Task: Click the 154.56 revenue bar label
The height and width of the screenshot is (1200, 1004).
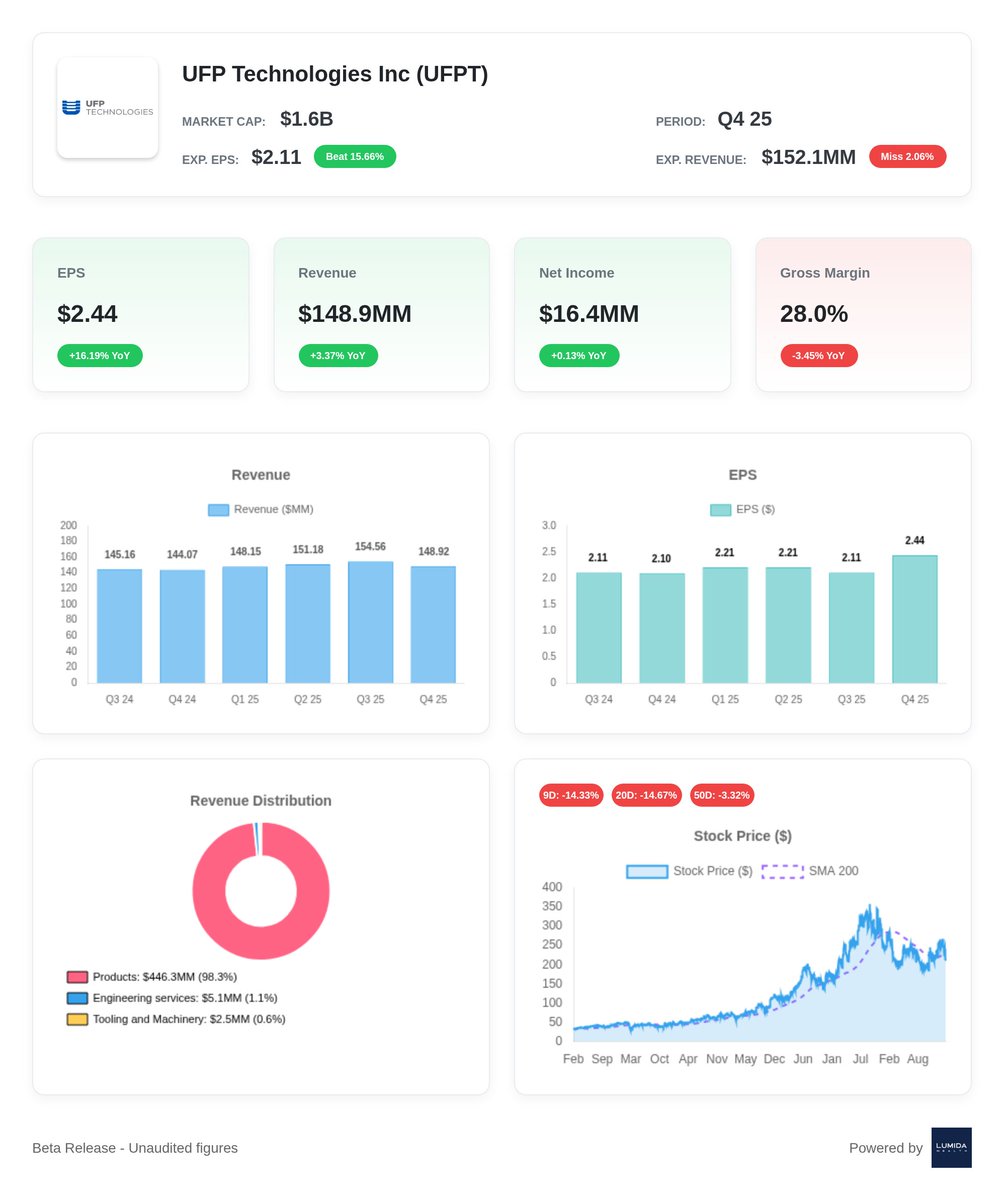Action: (371, 547)
